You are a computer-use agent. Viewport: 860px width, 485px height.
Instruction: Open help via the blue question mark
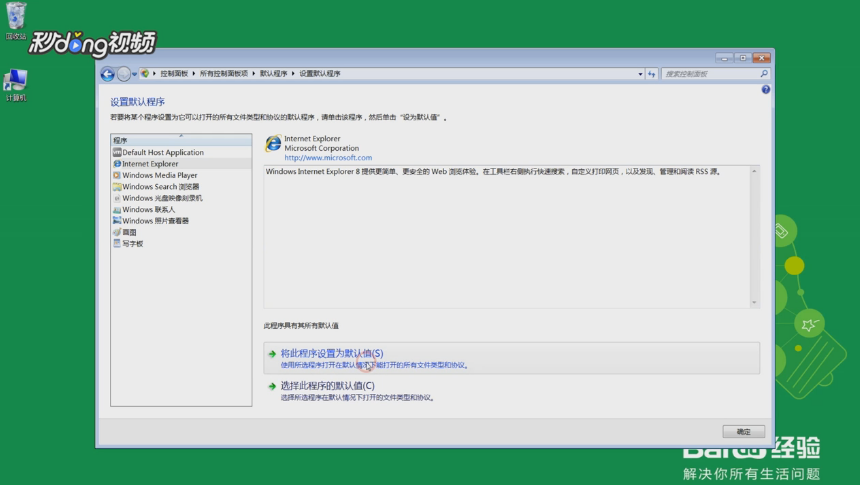[766, 89]
